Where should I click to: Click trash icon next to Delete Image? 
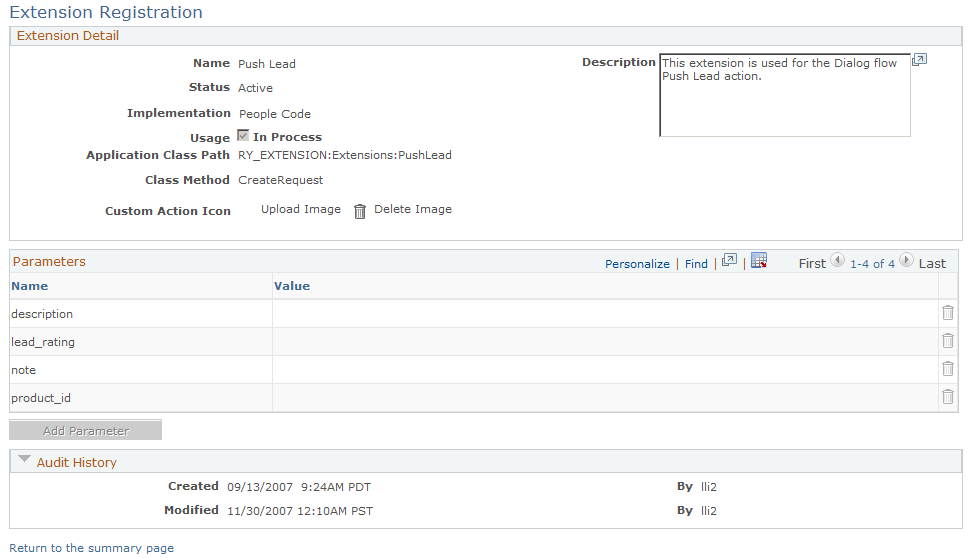[360, 211]
